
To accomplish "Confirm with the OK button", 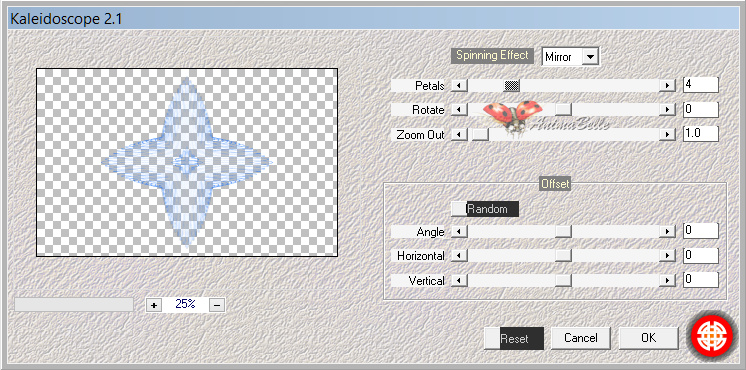I will click(648, 338).
